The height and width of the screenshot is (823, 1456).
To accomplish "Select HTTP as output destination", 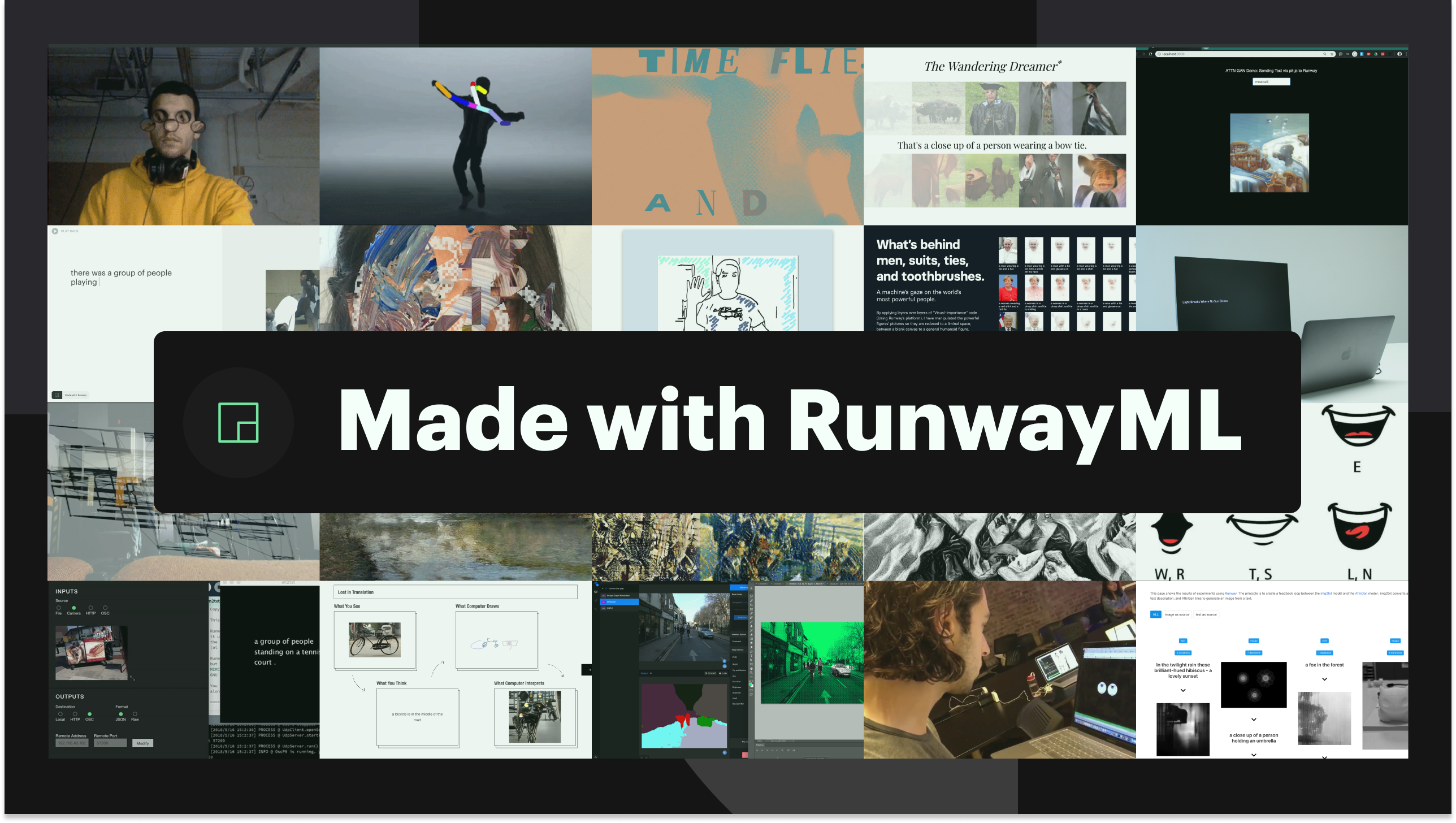I will point(75,714).
